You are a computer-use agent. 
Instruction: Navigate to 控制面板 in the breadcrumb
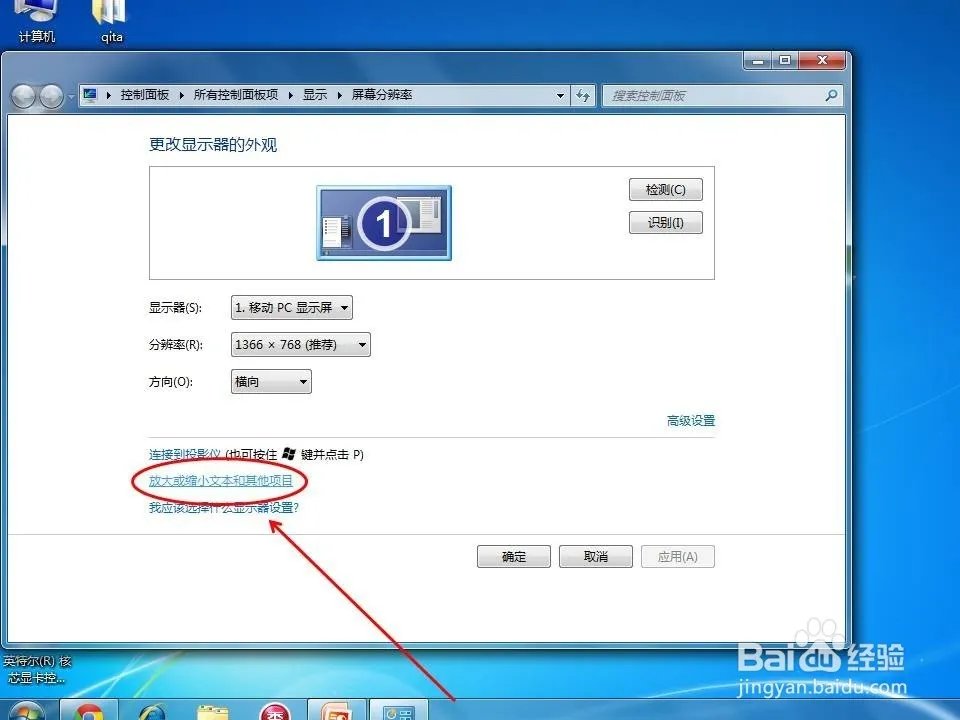(x=145, y=95)
